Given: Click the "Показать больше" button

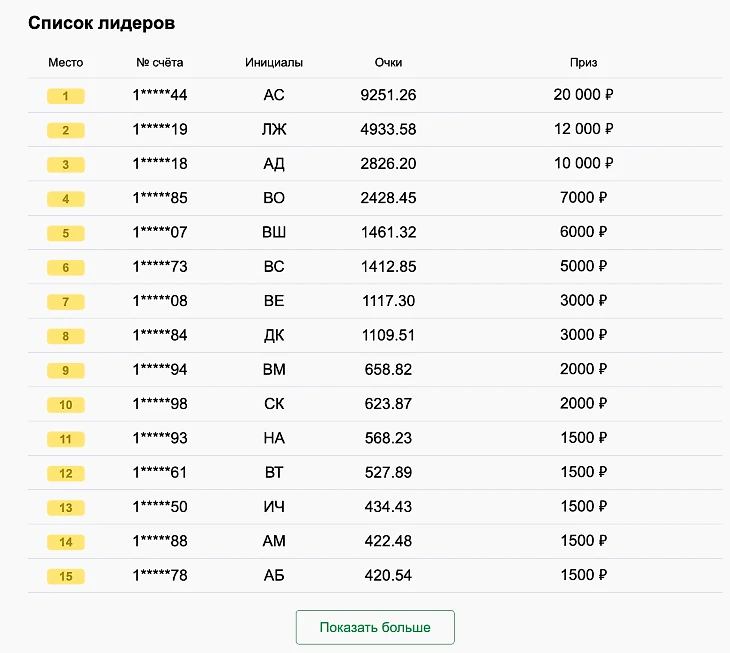Looking at the screenshot, I should pos(375,627).
